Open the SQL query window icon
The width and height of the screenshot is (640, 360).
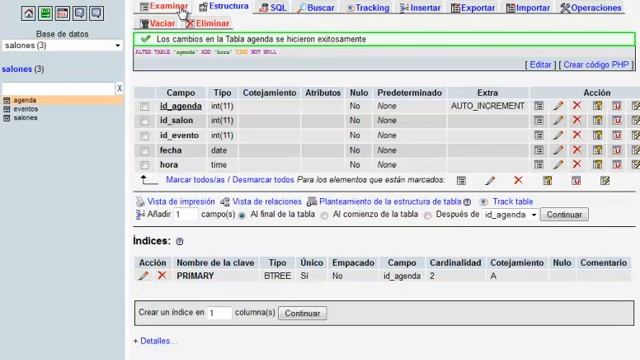(62, 13)
